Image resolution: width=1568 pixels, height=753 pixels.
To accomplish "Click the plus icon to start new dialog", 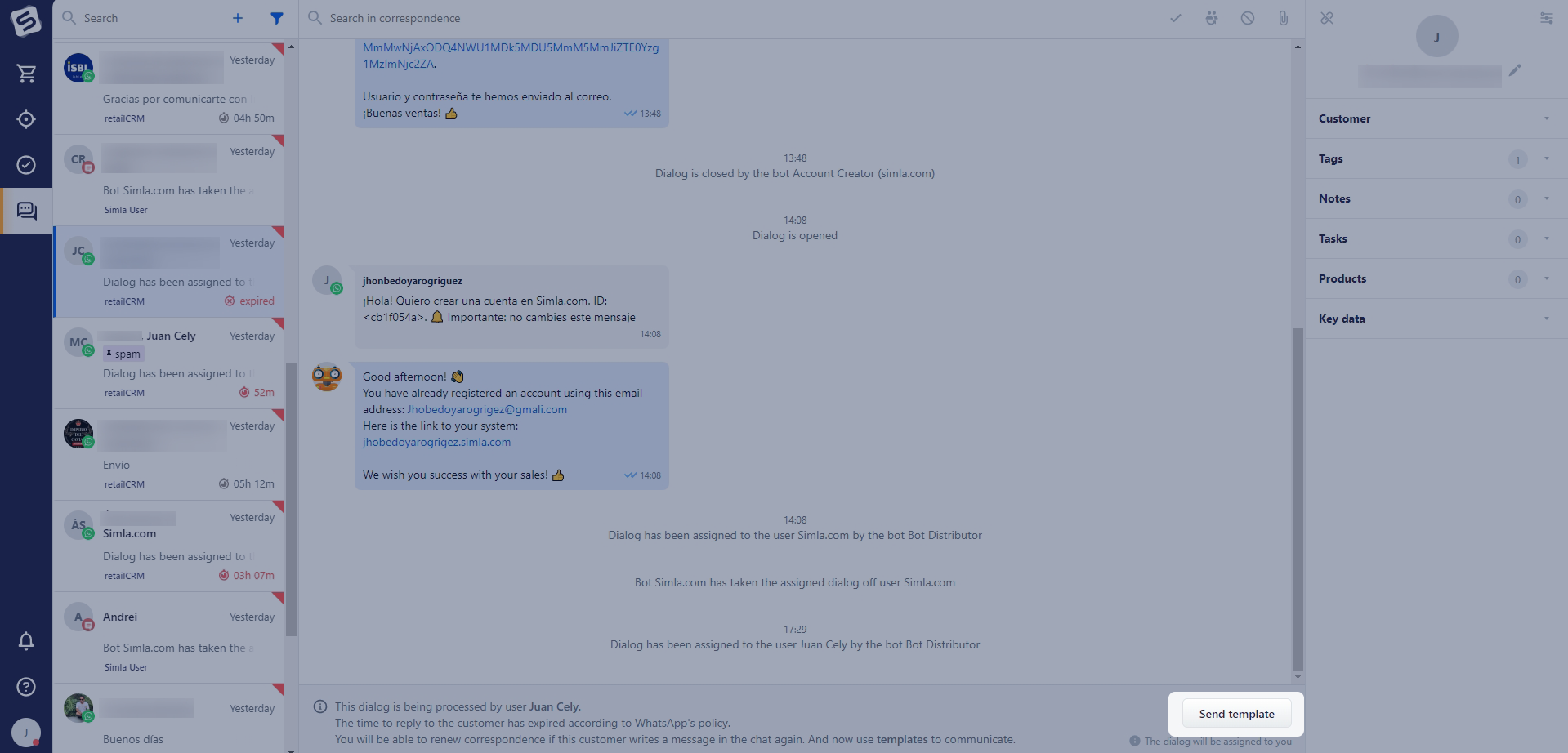I will coord(238,18).
